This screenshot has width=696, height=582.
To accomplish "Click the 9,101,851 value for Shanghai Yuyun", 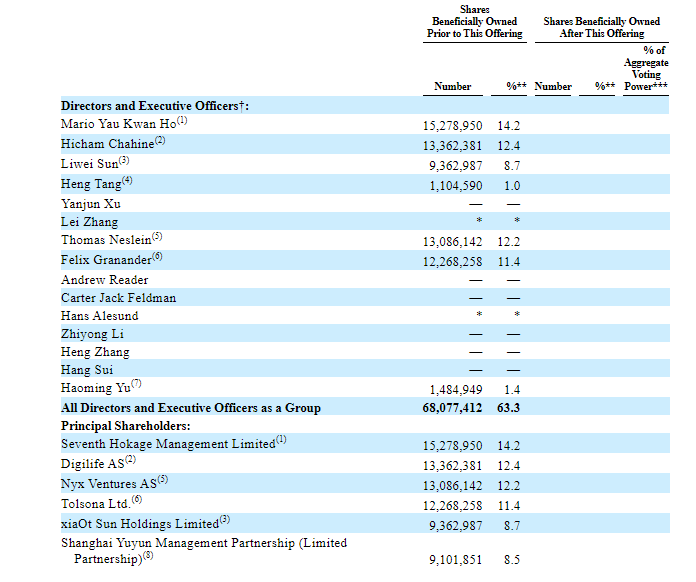I will coord(456,560).
